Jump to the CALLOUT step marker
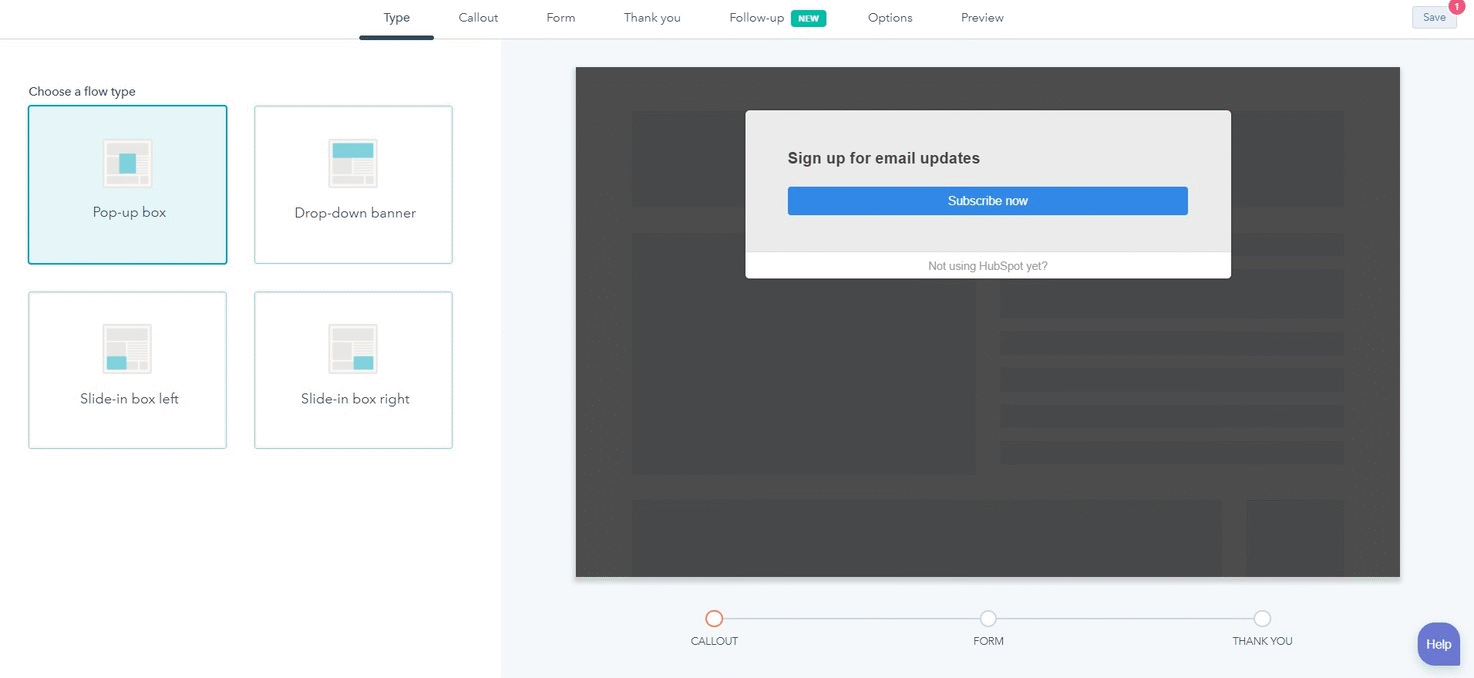 click(x=714, y=619)
